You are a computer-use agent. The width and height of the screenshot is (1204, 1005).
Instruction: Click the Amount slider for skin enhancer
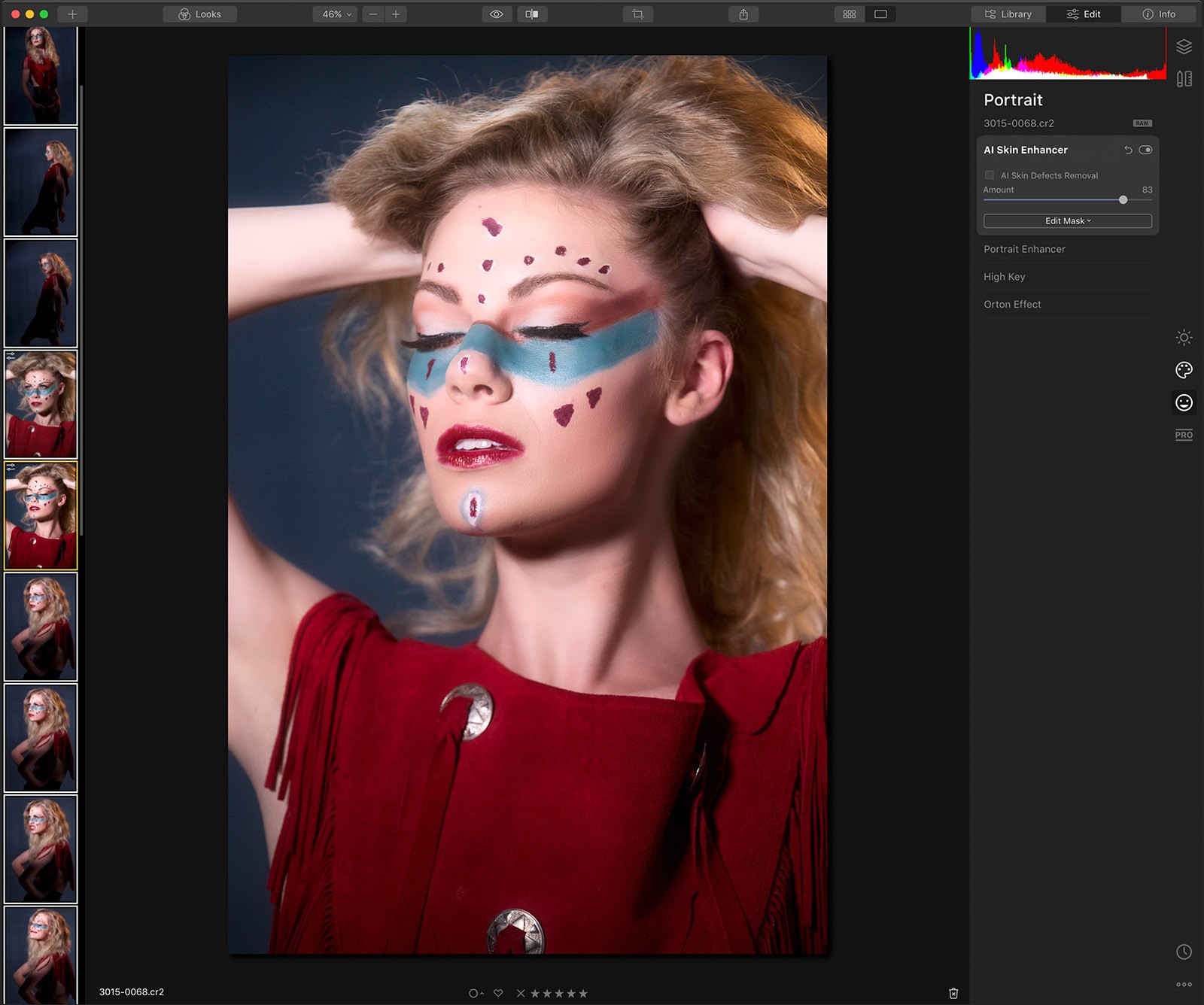pos(1067,200)
